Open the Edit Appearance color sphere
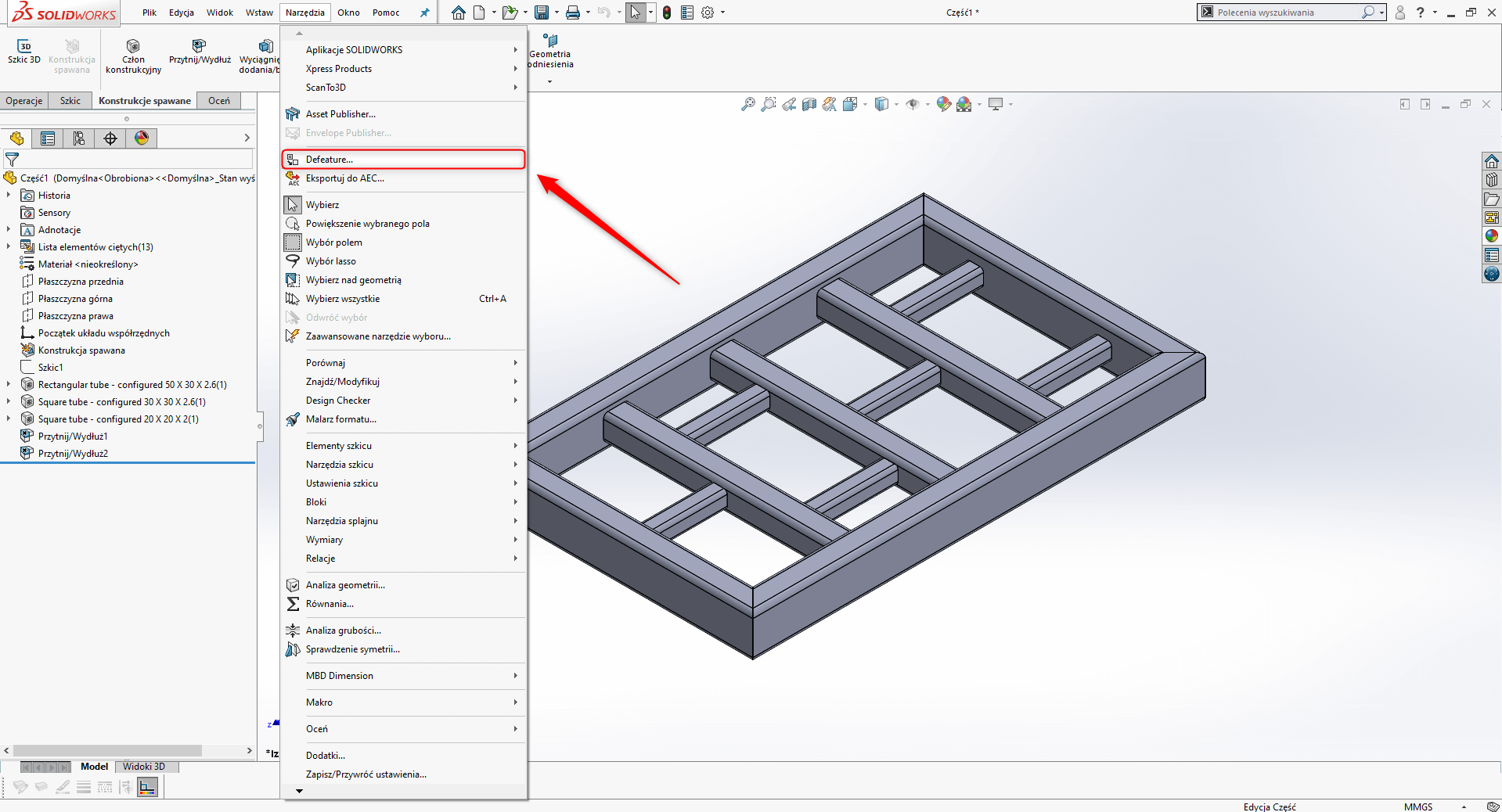 pyautogui.click(x=943, y=104)
